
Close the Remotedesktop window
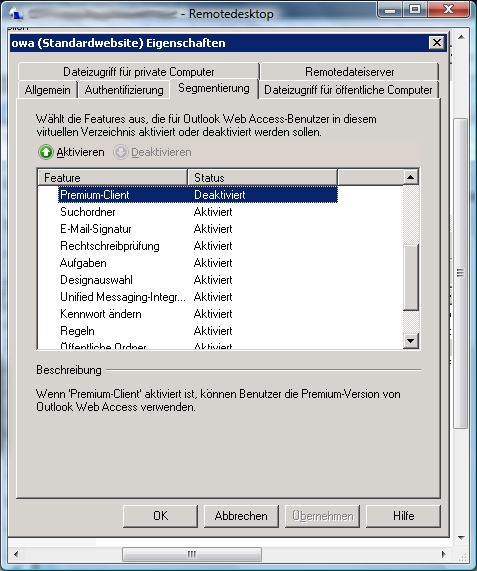point(449,9)
